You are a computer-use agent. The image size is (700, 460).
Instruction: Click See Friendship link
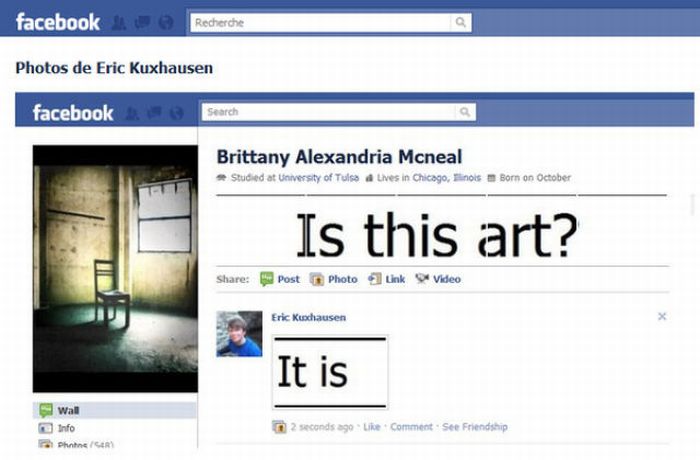click(475, 427)
